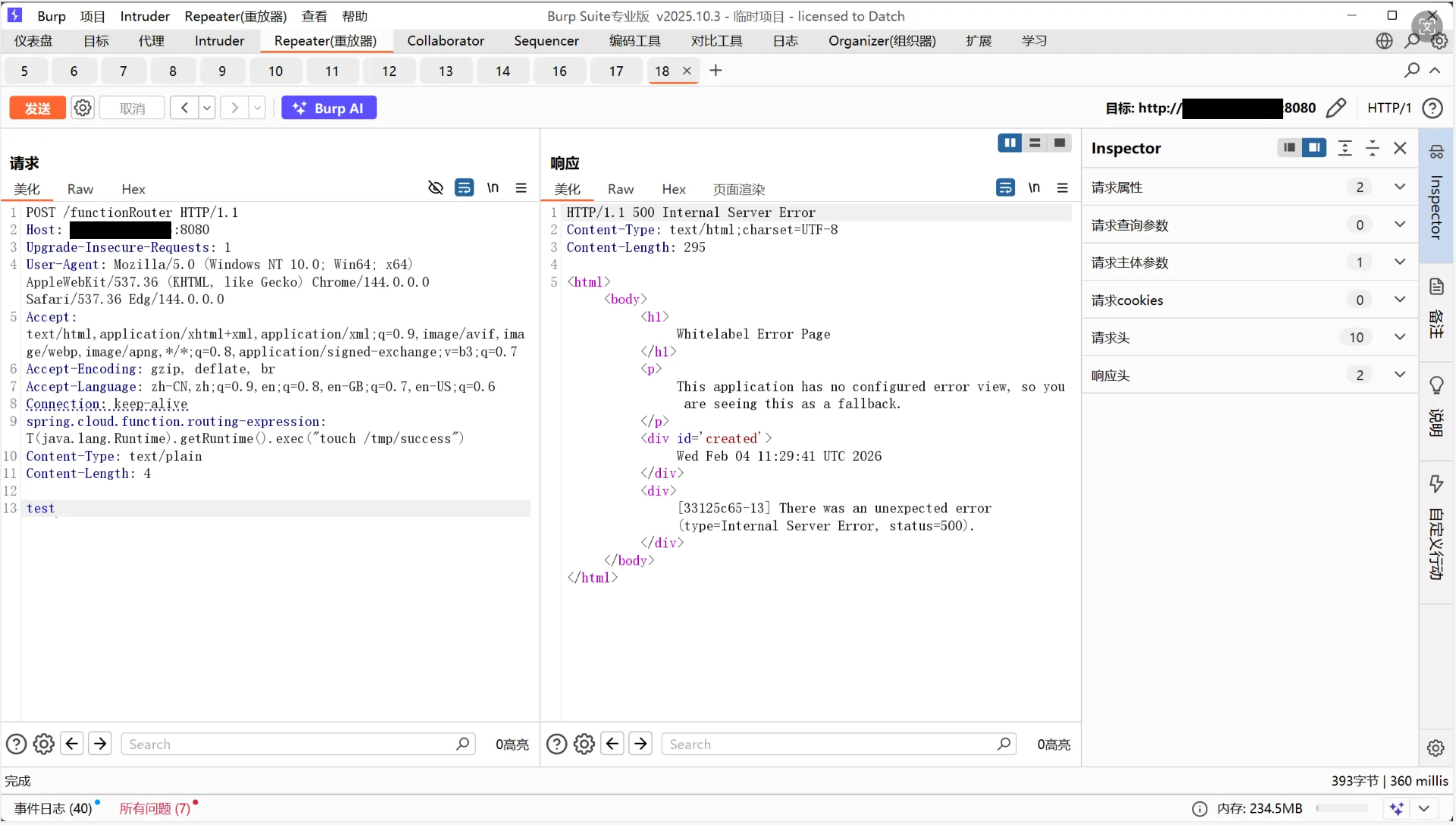Open the Inspector side tab

[x=1436, y=195]
